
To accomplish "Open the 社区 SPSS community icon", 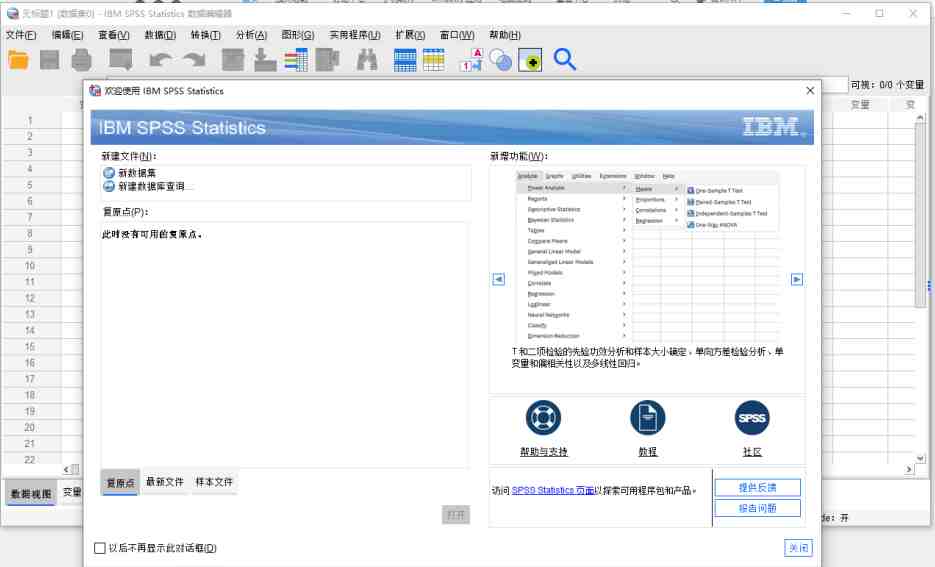I will coord(752,417).
